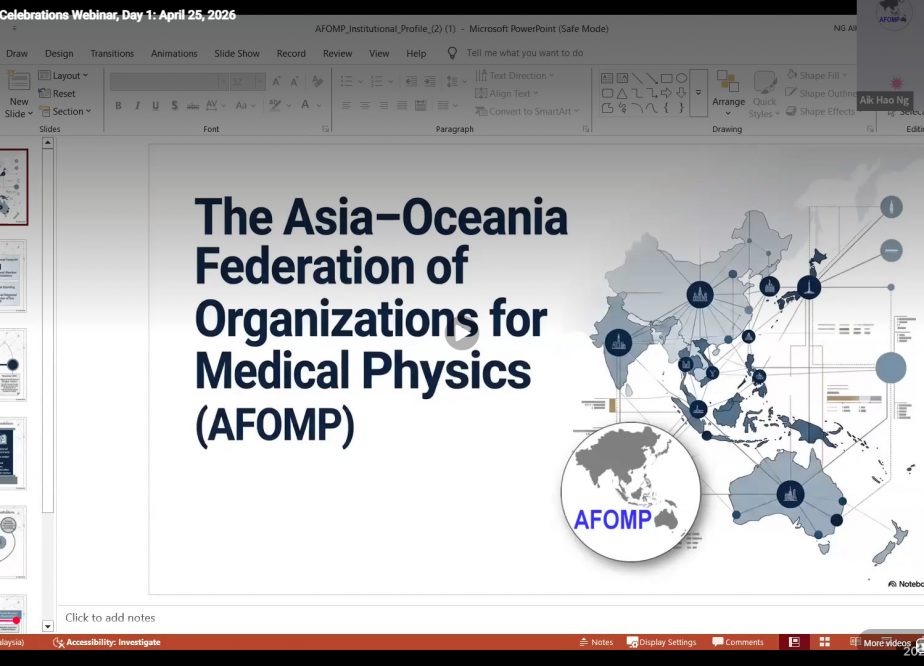Click the Bold formatting icon
This screenshot has width=924, height=666.
[x=118, y=106]
